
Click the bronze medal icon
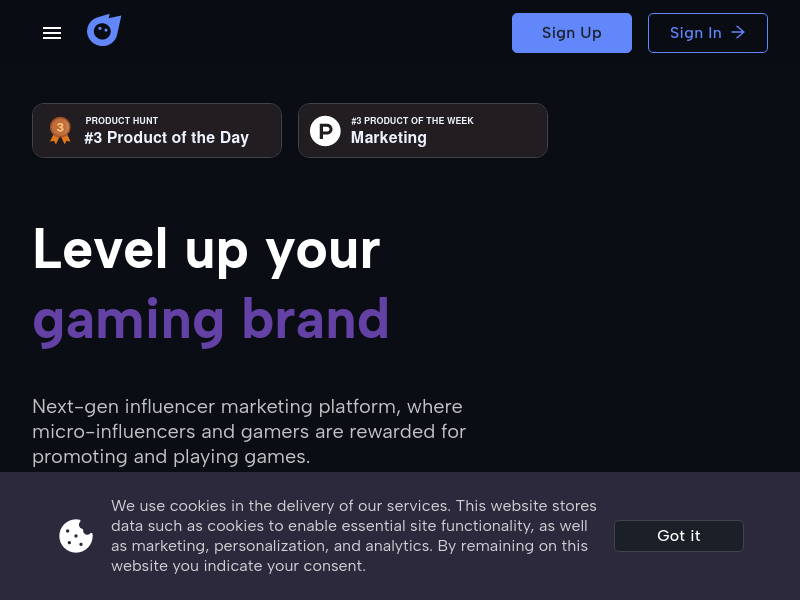point(60,130)
